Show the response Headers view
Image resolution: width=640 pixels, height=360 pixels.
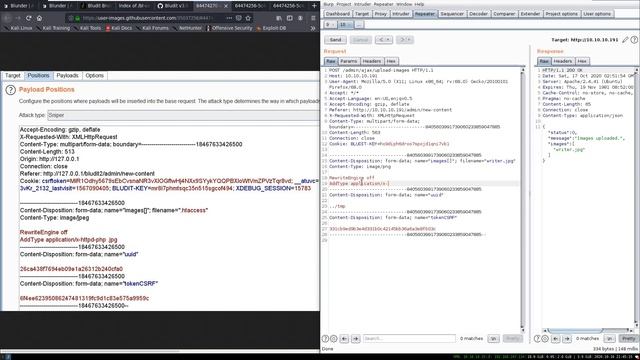(x=562, y=61)
